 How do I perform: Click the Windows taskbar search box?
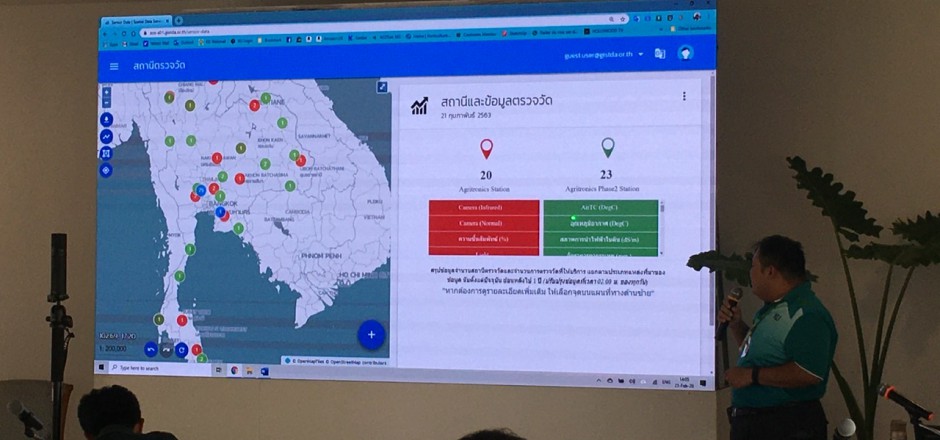pos(160,369)
